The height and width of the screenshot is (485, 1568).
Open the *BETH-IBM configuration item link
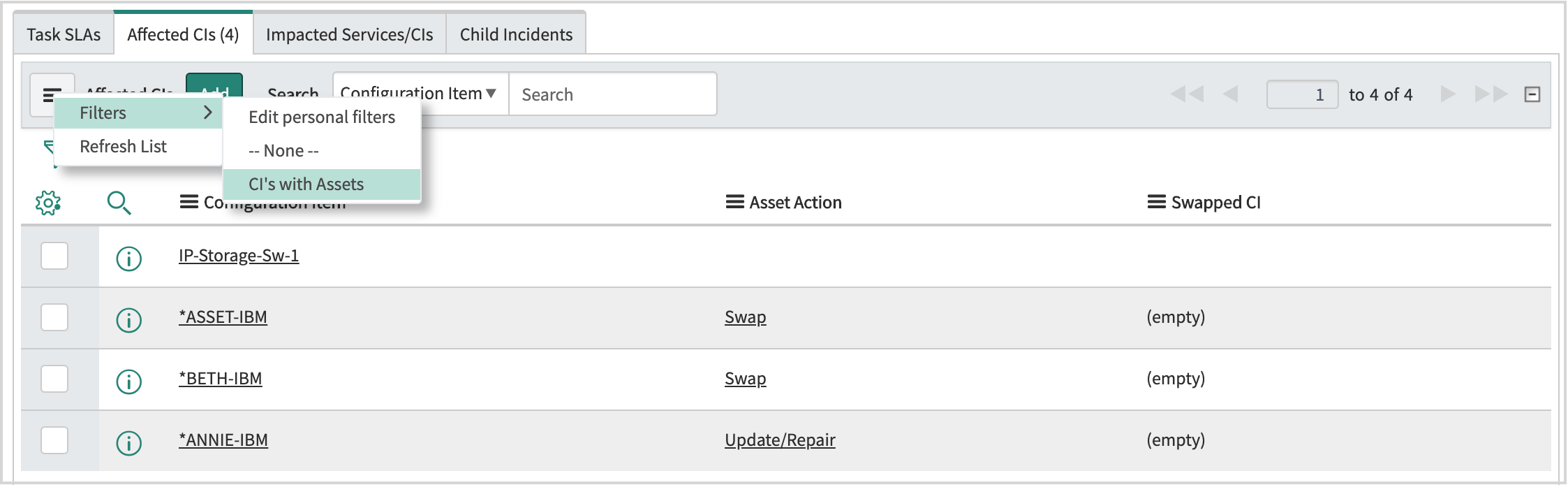coord(221,378)
